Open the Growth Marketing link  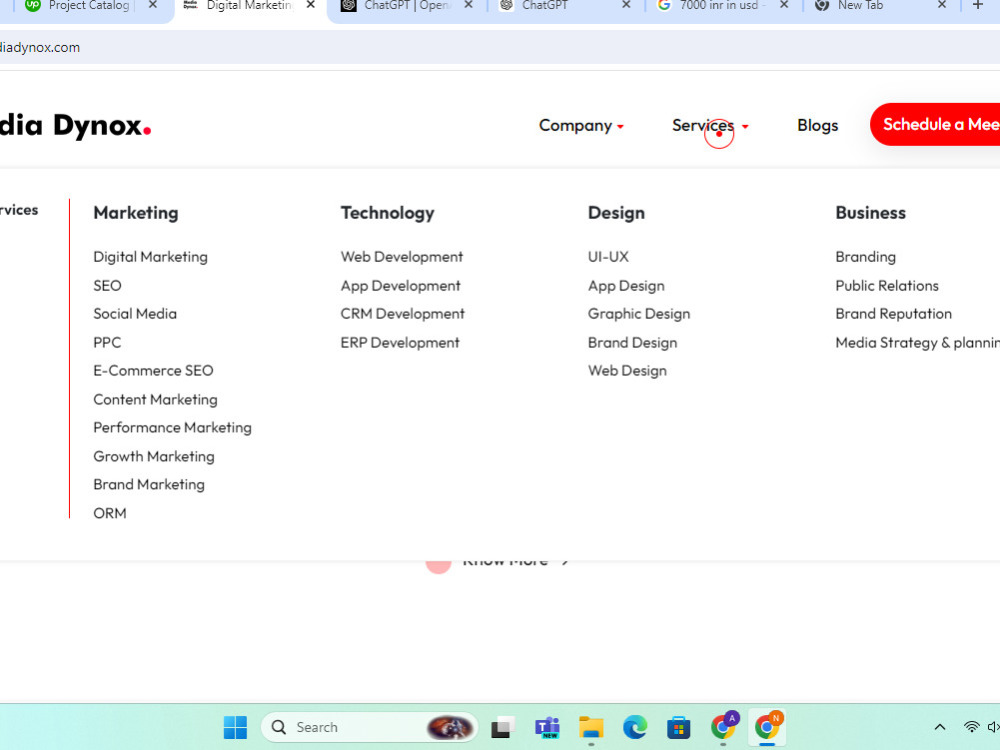[154, 457]
